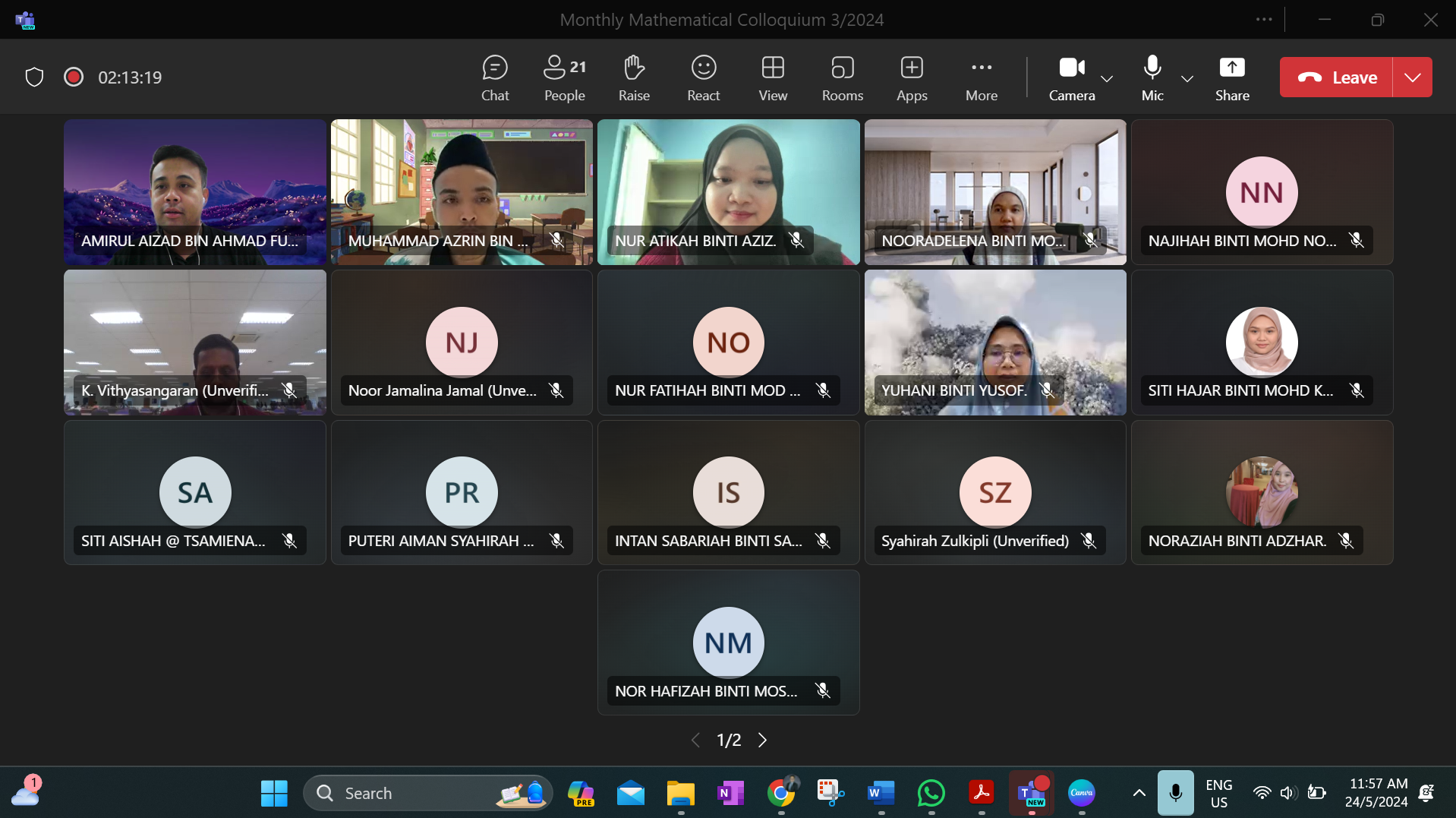Open Mail app from taskbar
Viewport: 1456px width, 818px height.
tap(630, 793)
